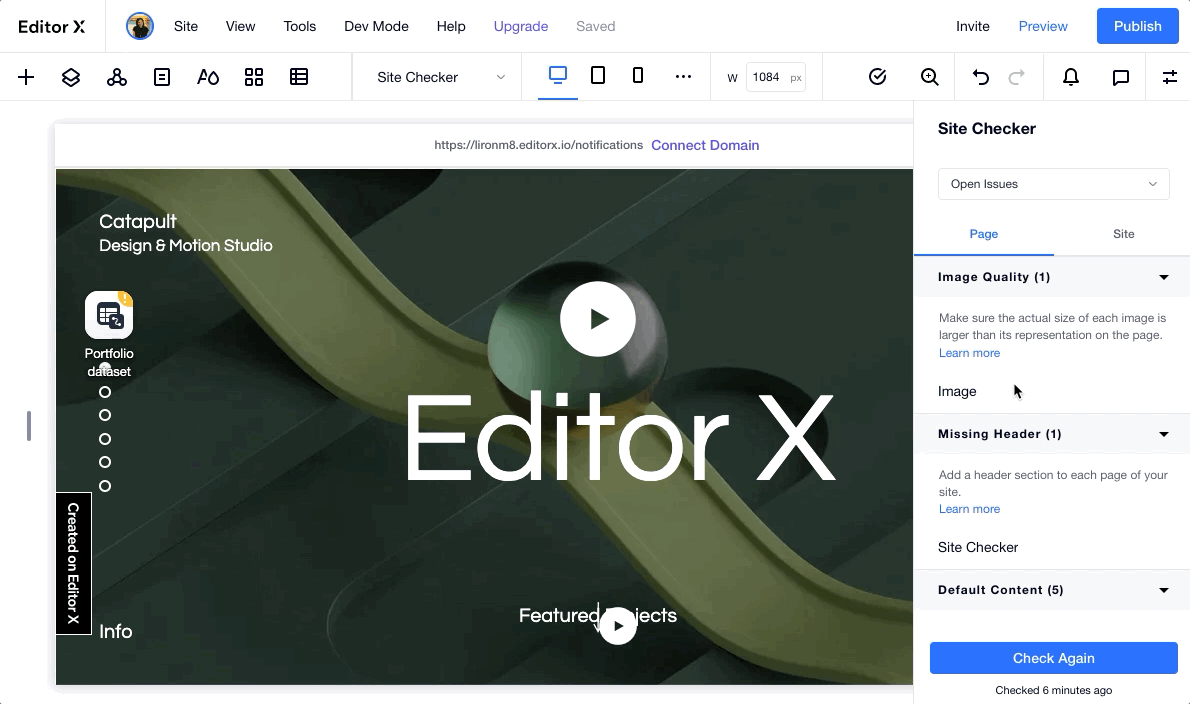Select the Portfolio dataset icon on canvas
Image resolution: width=1190 pixels, height=704 pixels.
tap(109, 315)
